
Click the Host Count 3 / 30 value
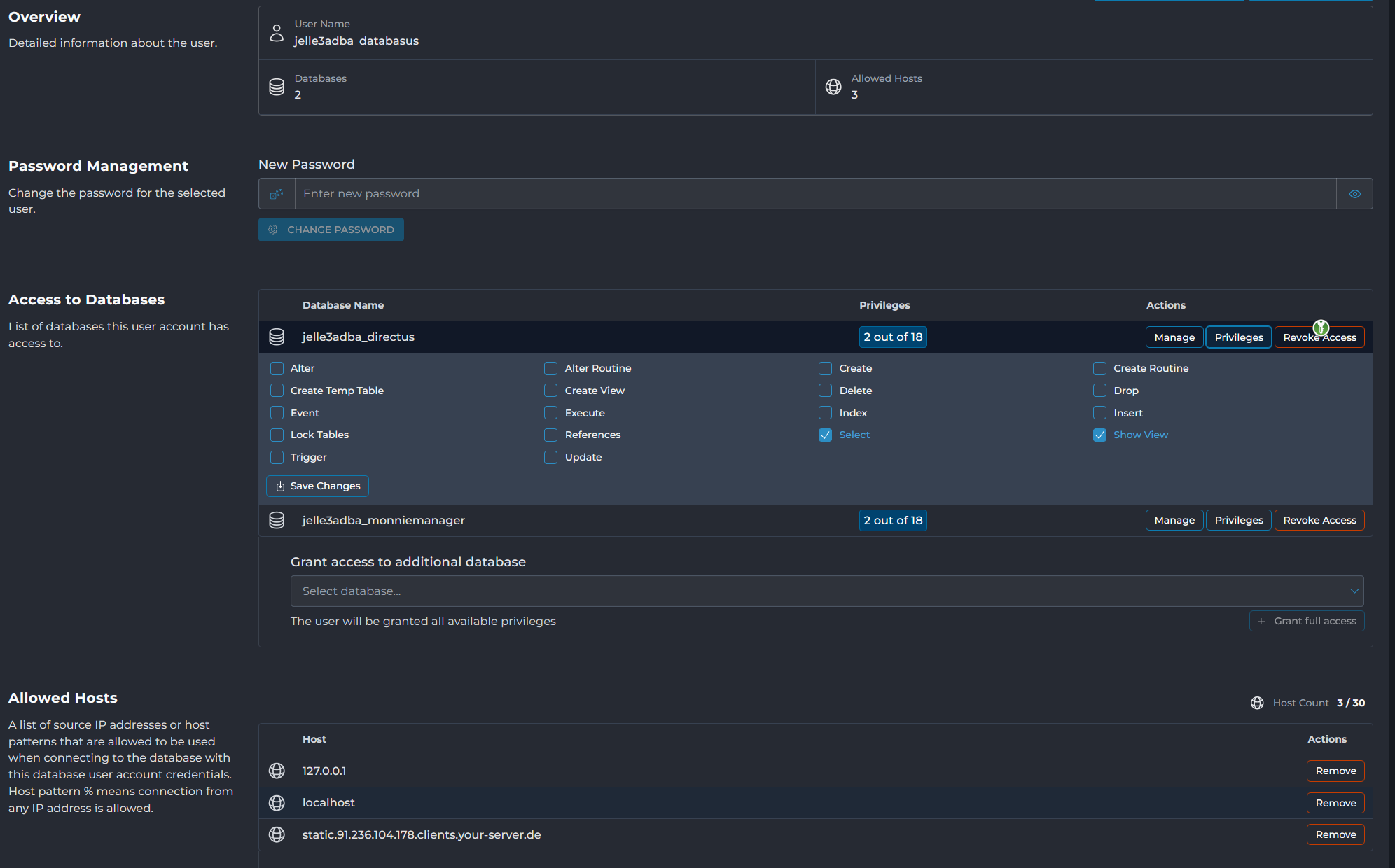1351,703
